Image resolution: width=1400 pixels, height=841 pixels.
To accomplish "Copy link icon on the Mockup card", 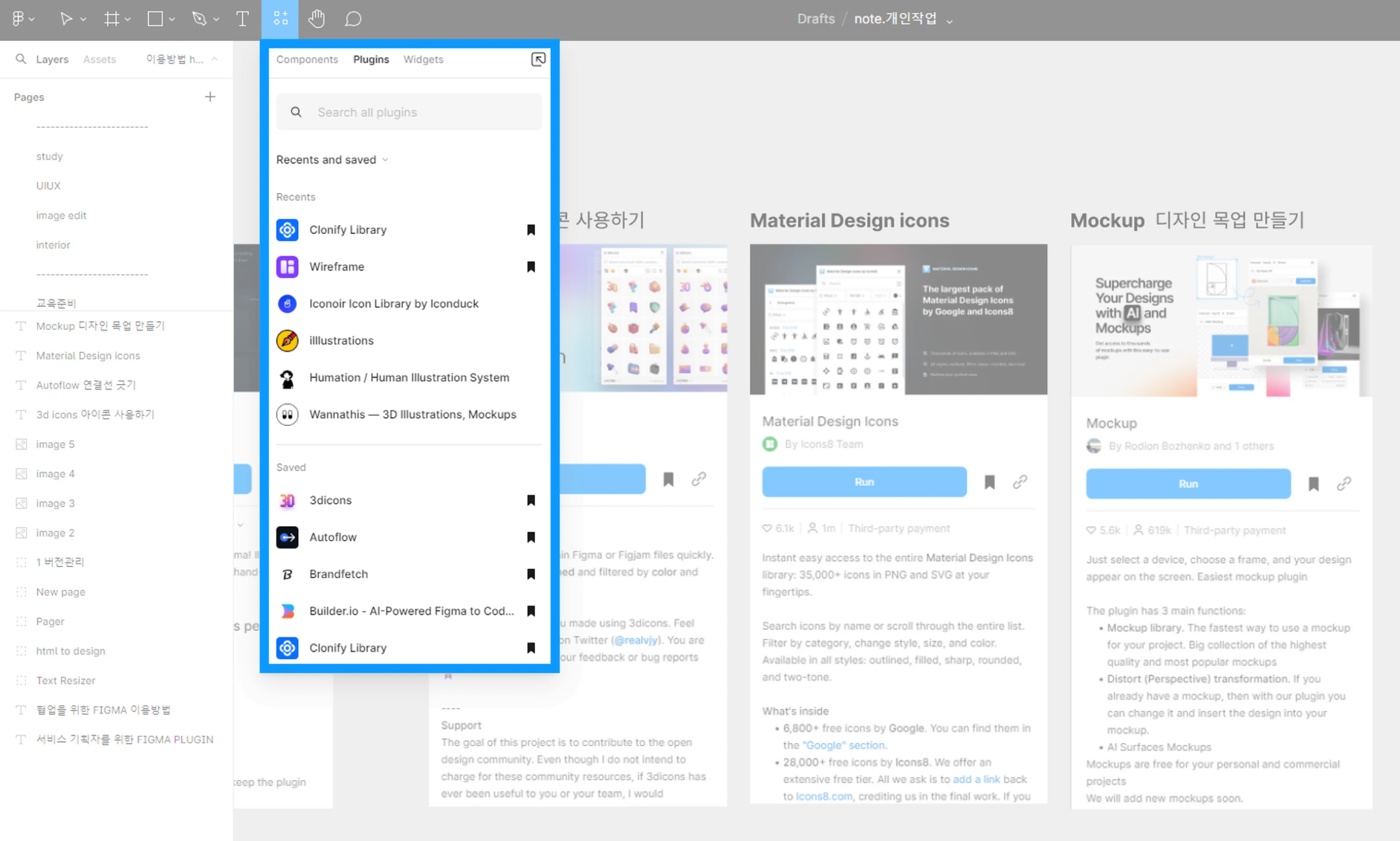I will tap(1343, 484).
